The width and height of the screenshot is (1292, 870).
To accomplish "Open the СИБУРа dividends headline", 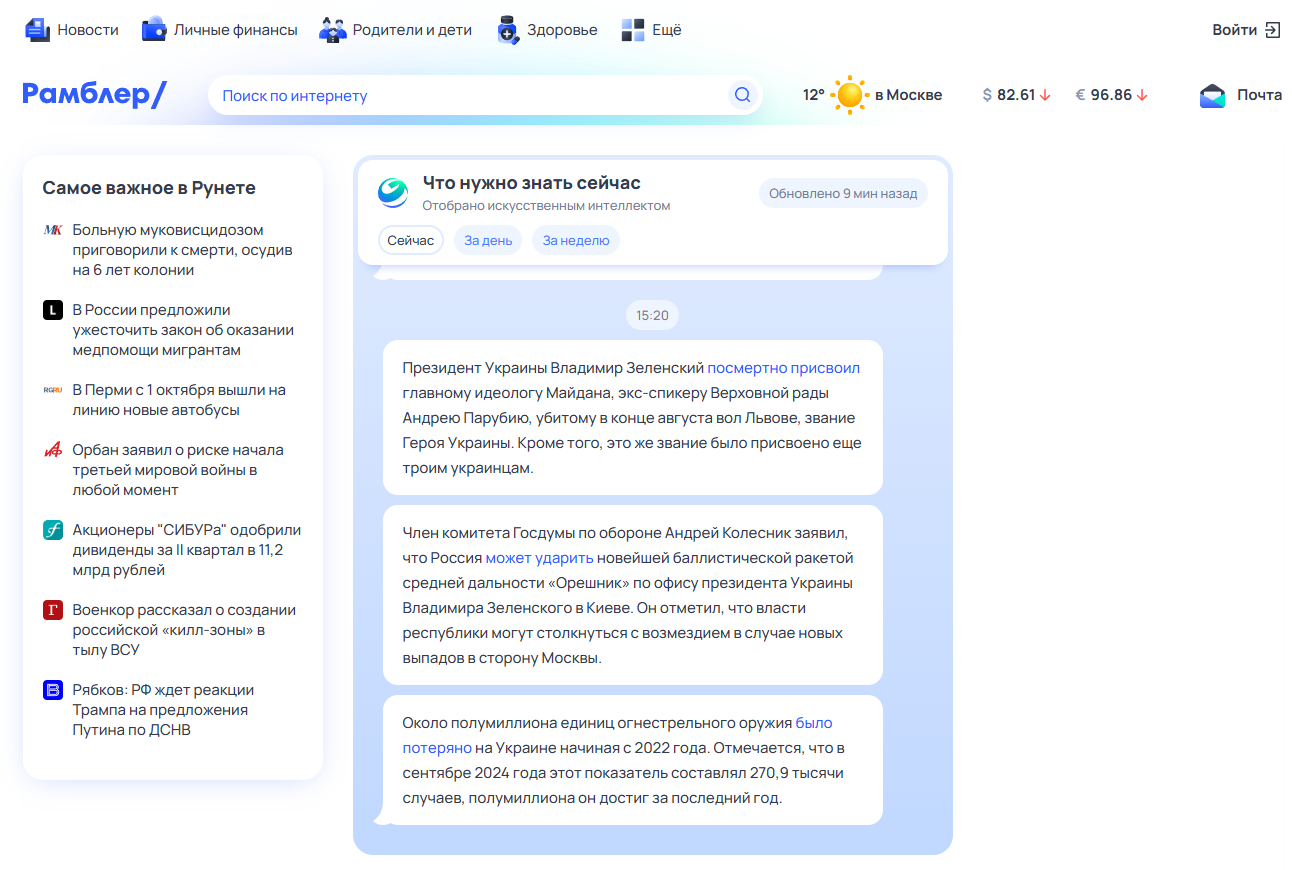I will pyautogui.click(x=186, y=550).
